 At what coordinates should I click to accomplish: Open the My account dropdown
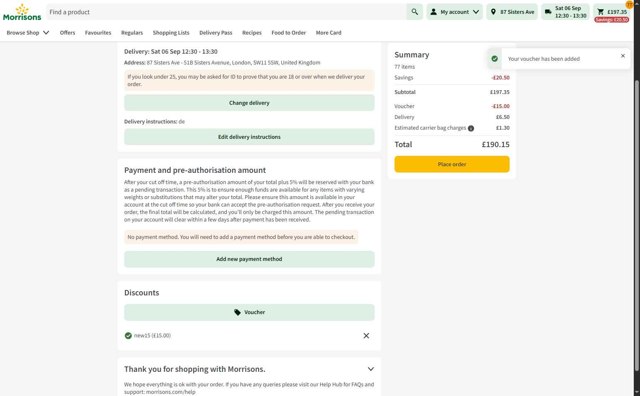pos(455,12)
